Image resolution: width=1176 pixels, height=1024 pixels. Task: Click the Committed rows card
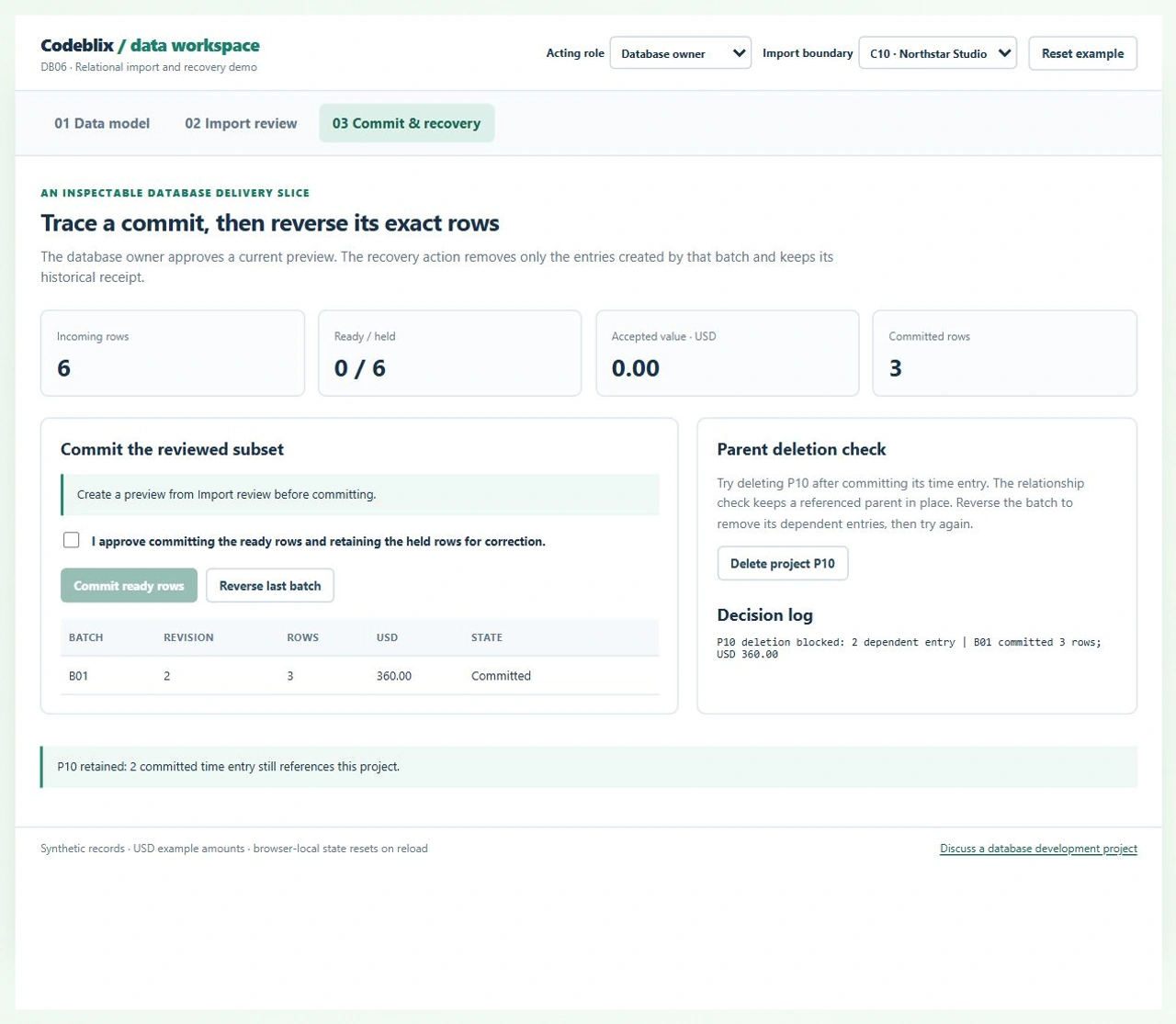[x=1004, y=354]
